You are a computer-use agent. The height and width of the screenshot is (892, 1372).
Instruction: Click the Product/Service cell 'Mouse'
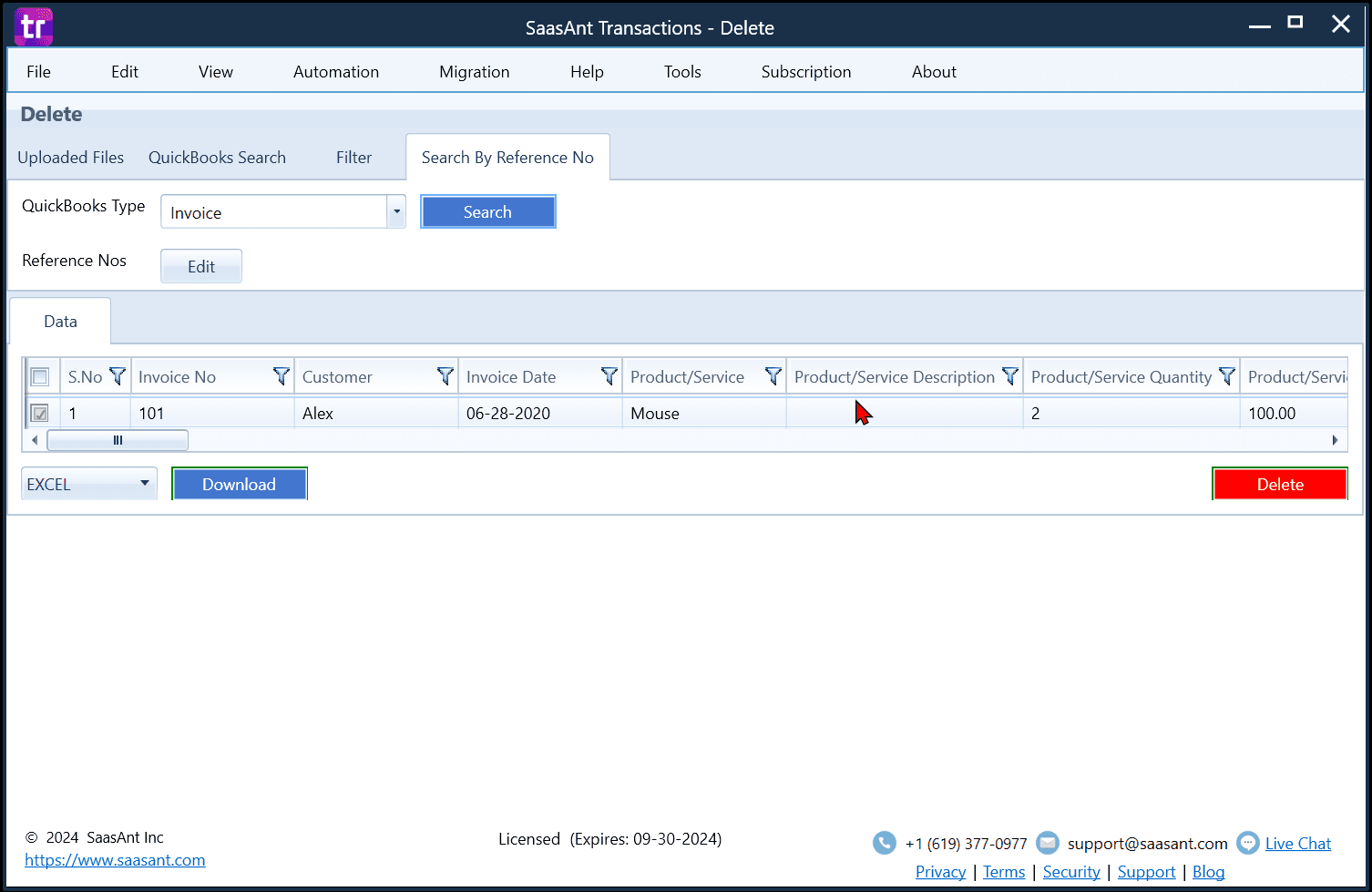tap(704, 414)
